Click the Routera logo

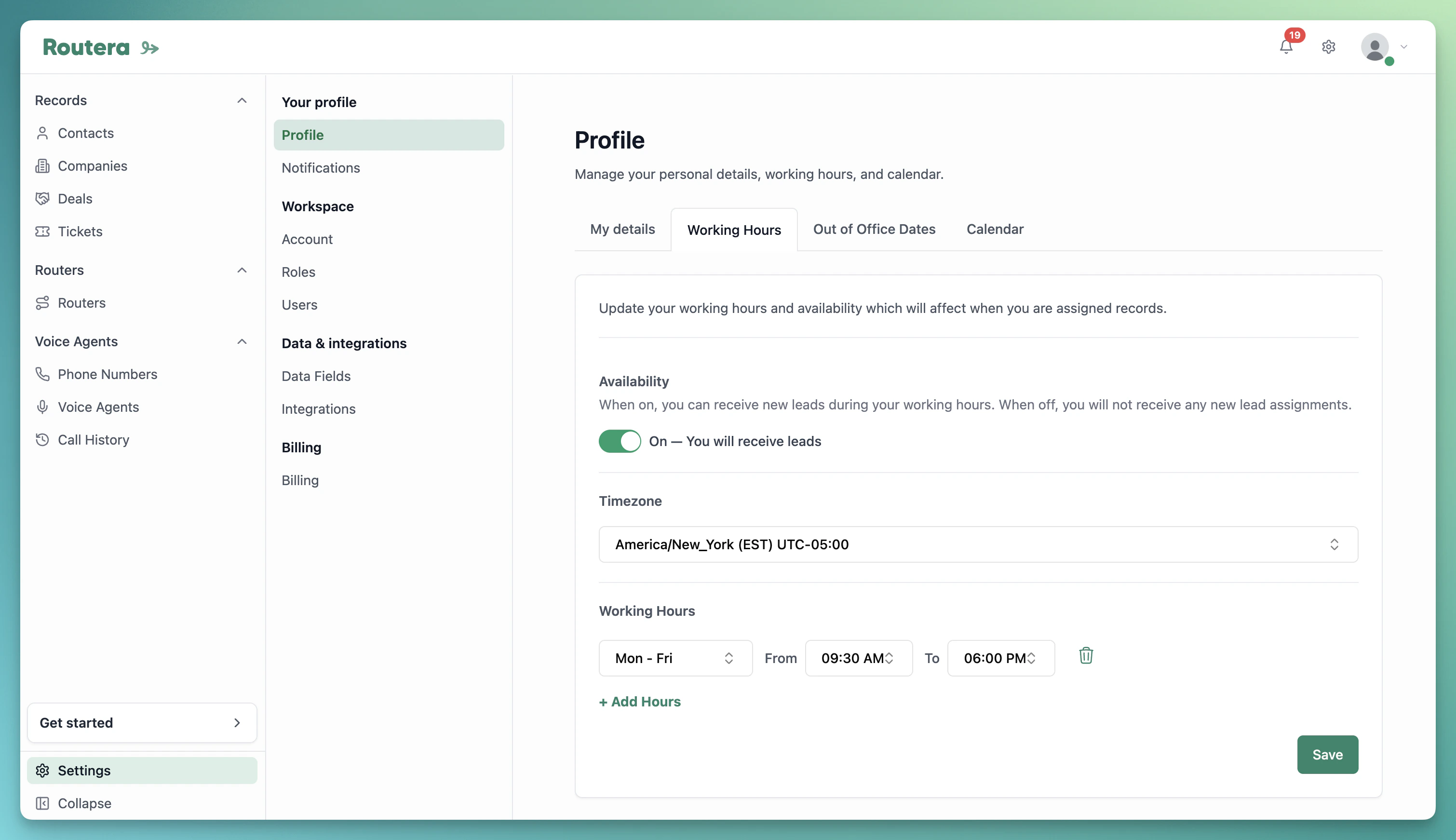click(x=100, y=47)
